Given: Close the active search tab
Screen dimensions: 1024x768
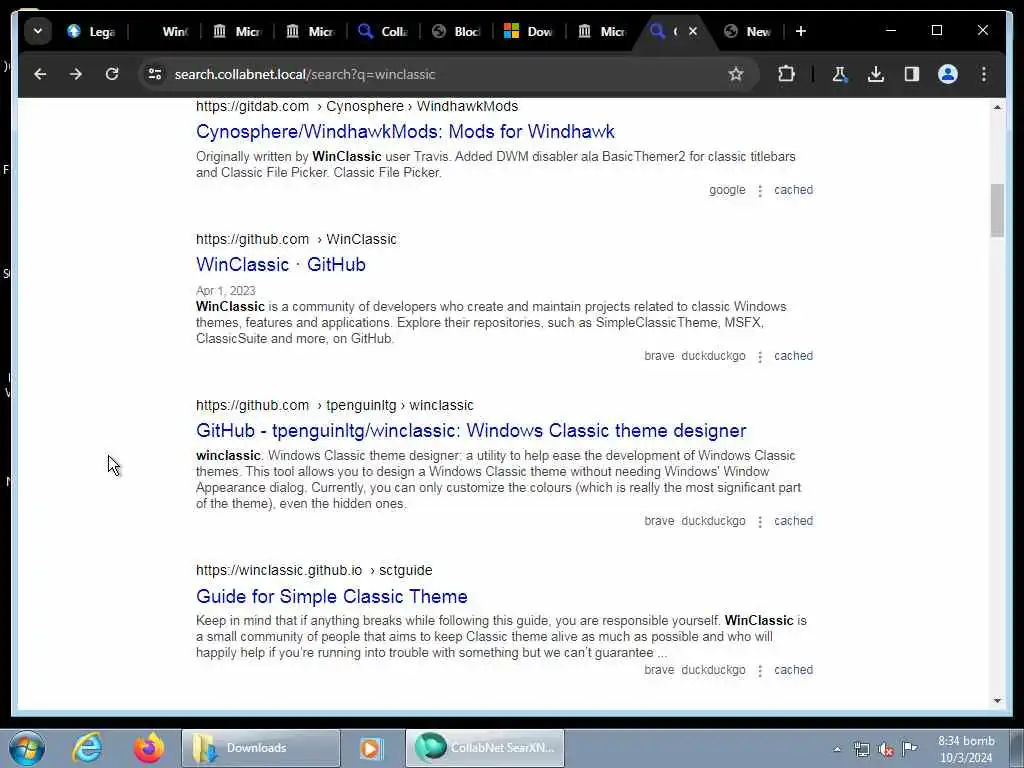Looking at the screenshot, I should pos(693,31).
